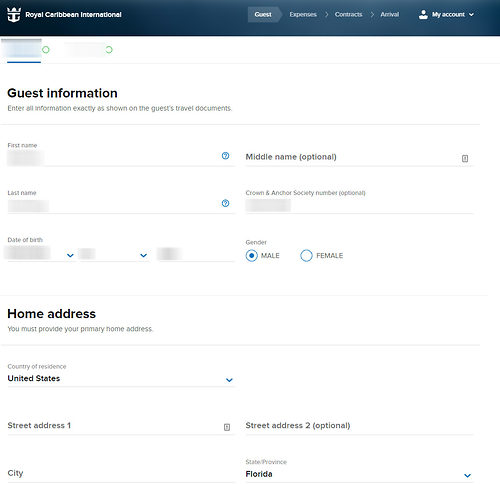Expand the Country of residence dropdown

tap(121, 379)
